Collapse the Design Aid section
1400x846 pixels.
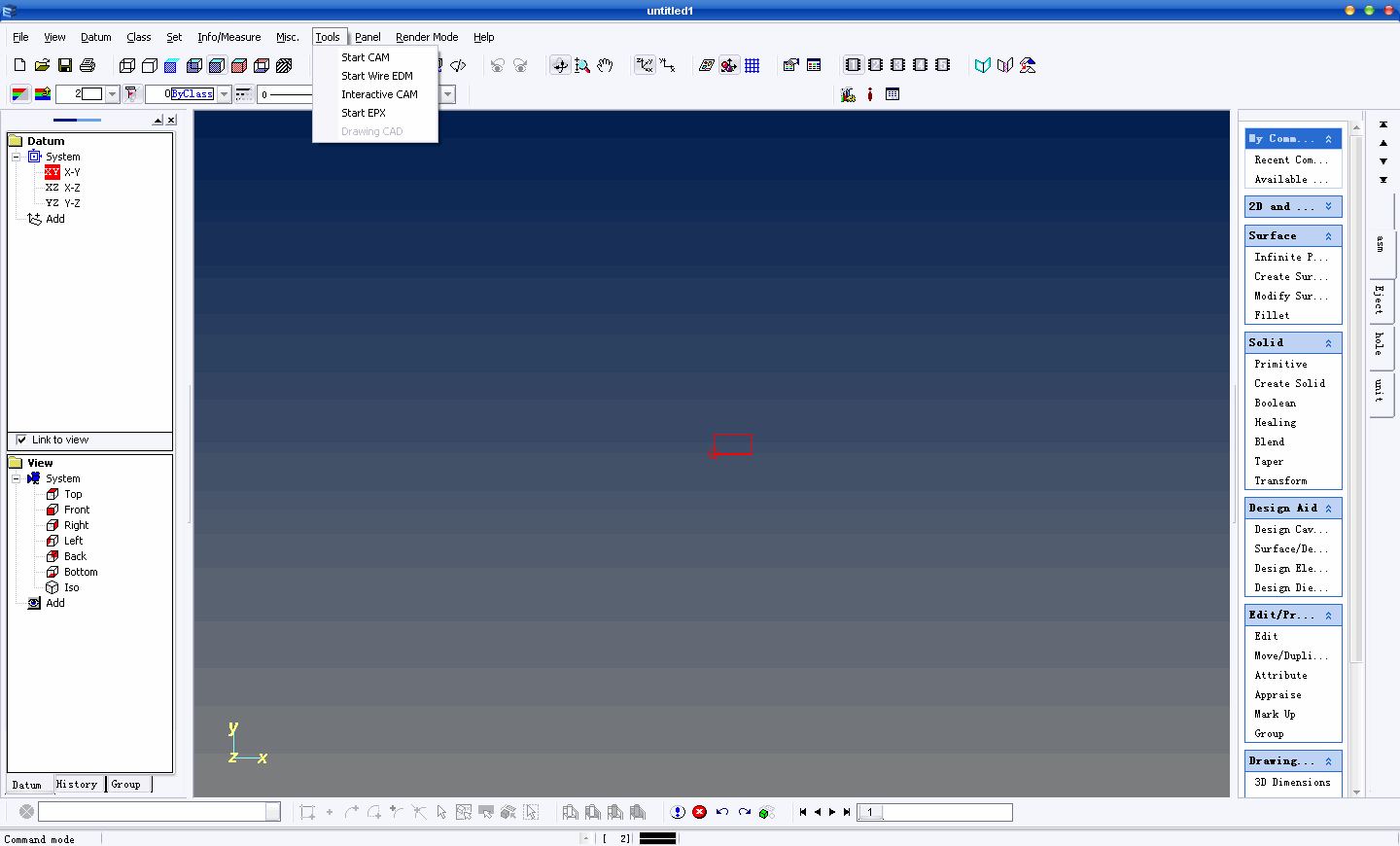click(1328, 509)
